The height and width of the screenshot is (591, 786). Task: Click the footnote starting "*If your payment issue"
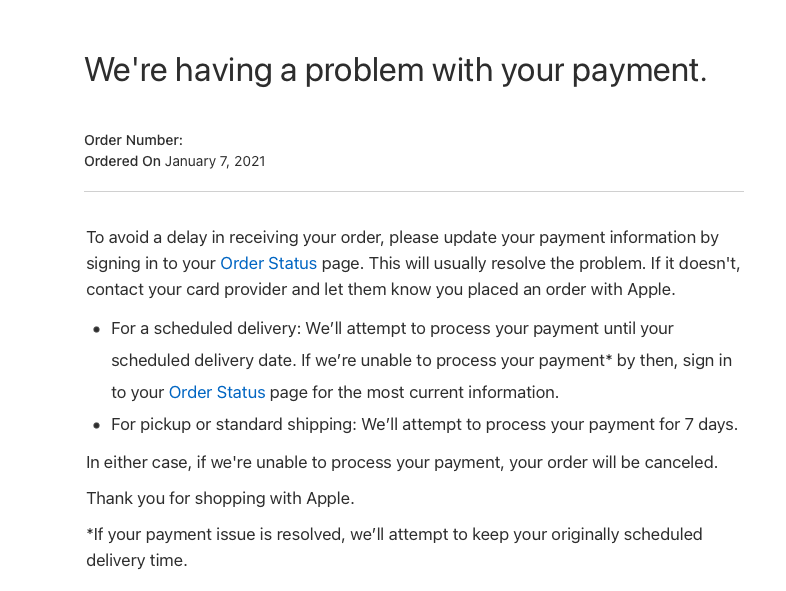(x=394, y=547)
